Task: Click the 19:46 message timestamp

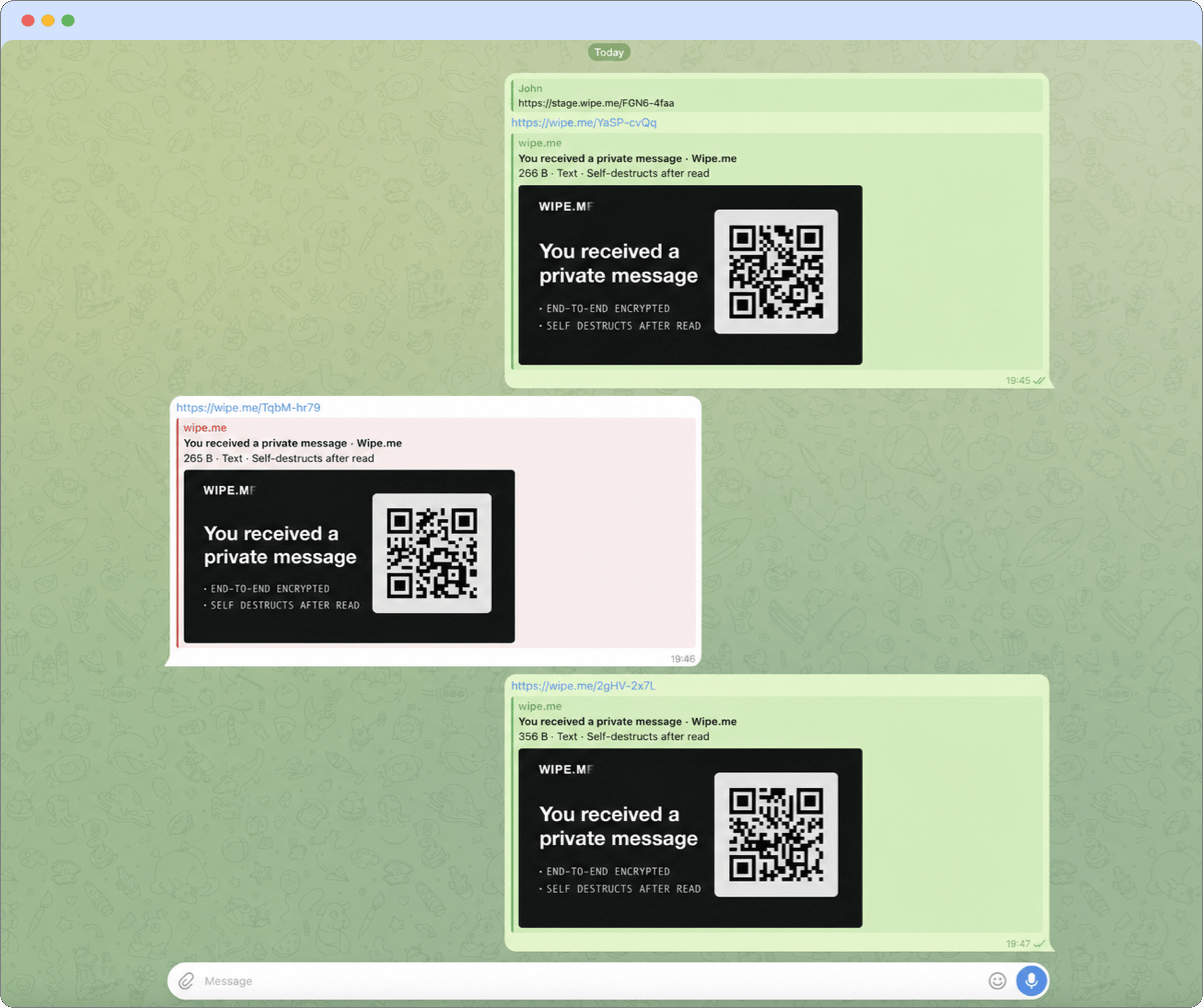Action: pos(682,659)
